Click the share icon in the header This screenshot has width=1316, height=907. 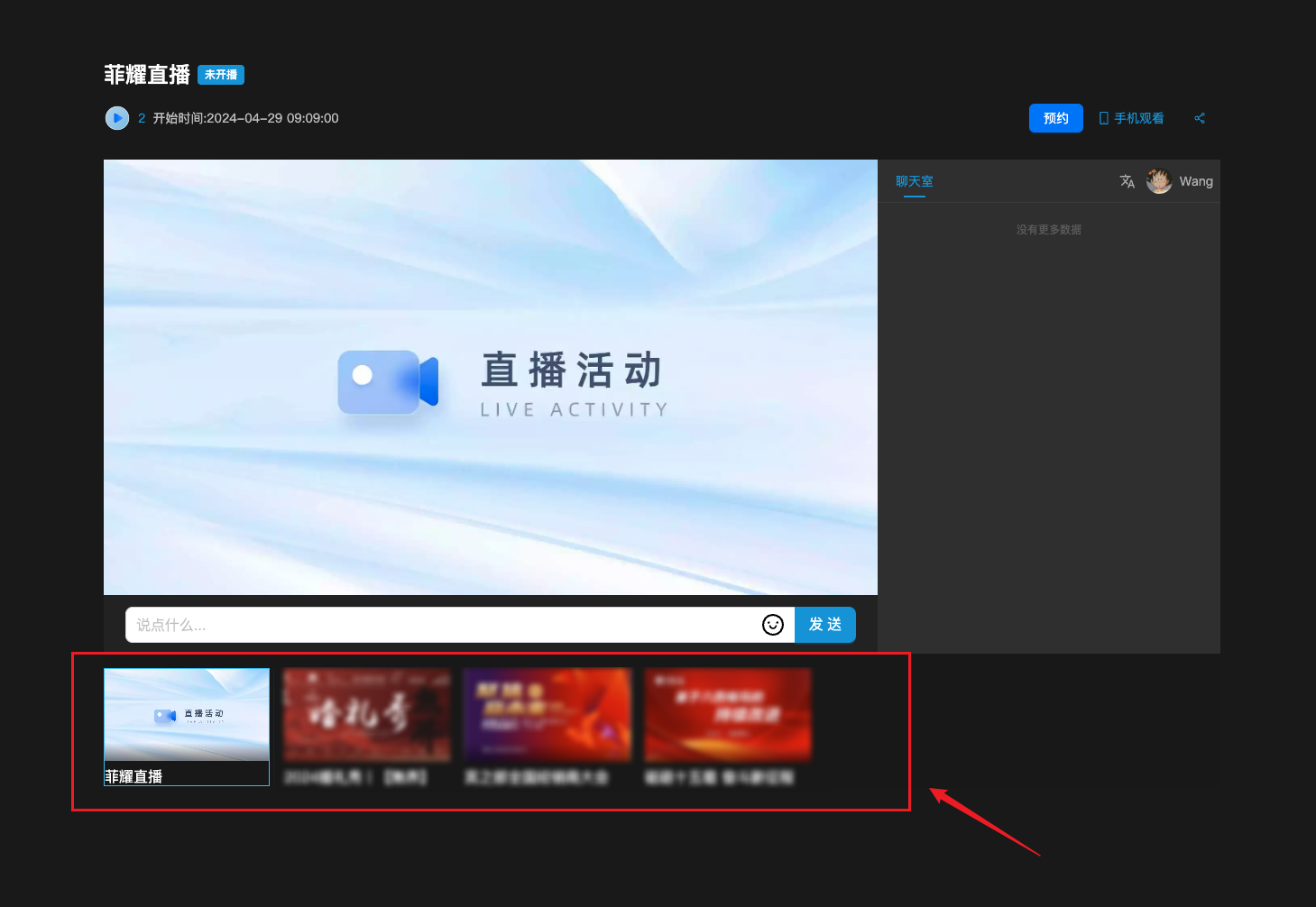[x=1200, y=118]
